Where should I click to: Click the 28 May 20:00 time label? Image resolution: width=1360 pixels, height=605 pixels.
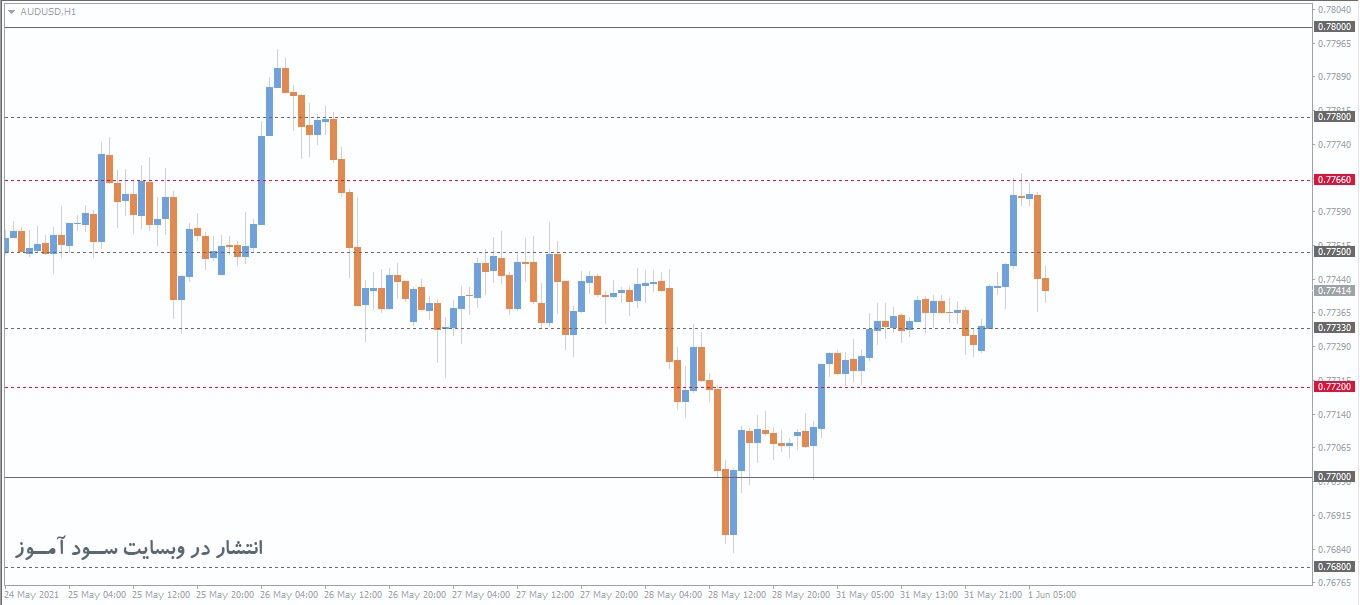[801, 594]
